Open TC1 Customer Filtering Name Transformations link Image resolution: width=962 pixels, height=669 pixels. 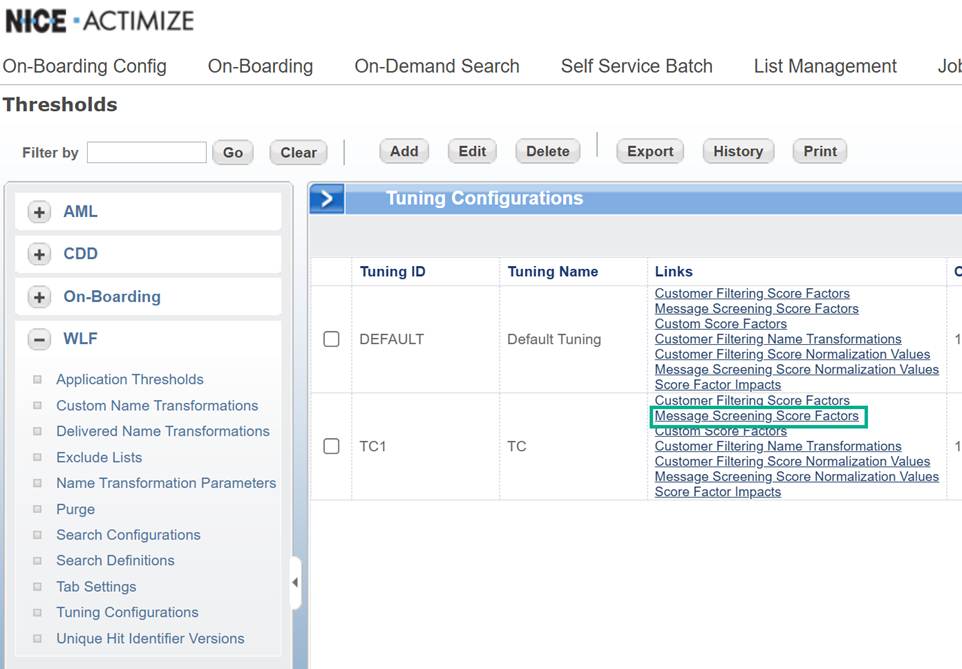[778, 446]
